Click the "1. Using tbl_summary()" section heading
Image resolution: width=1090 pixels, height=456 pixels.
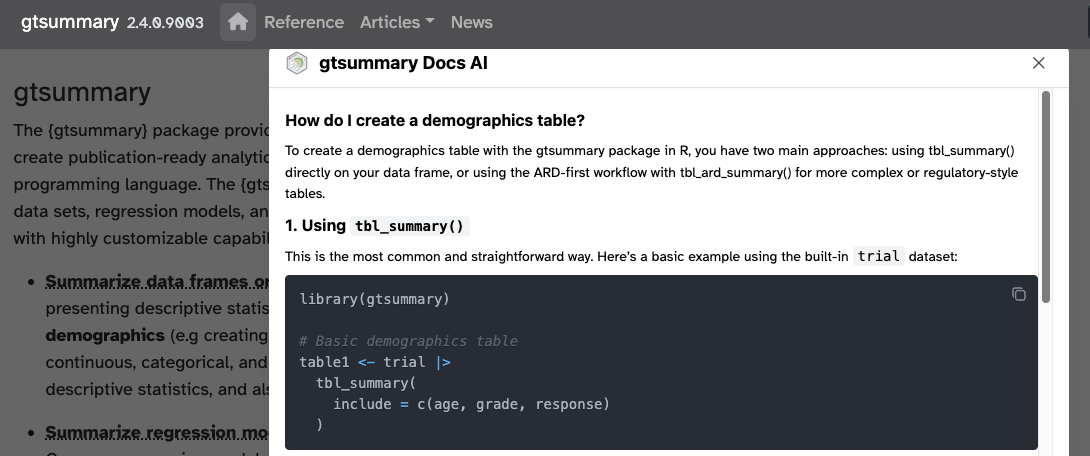point(377,225)
